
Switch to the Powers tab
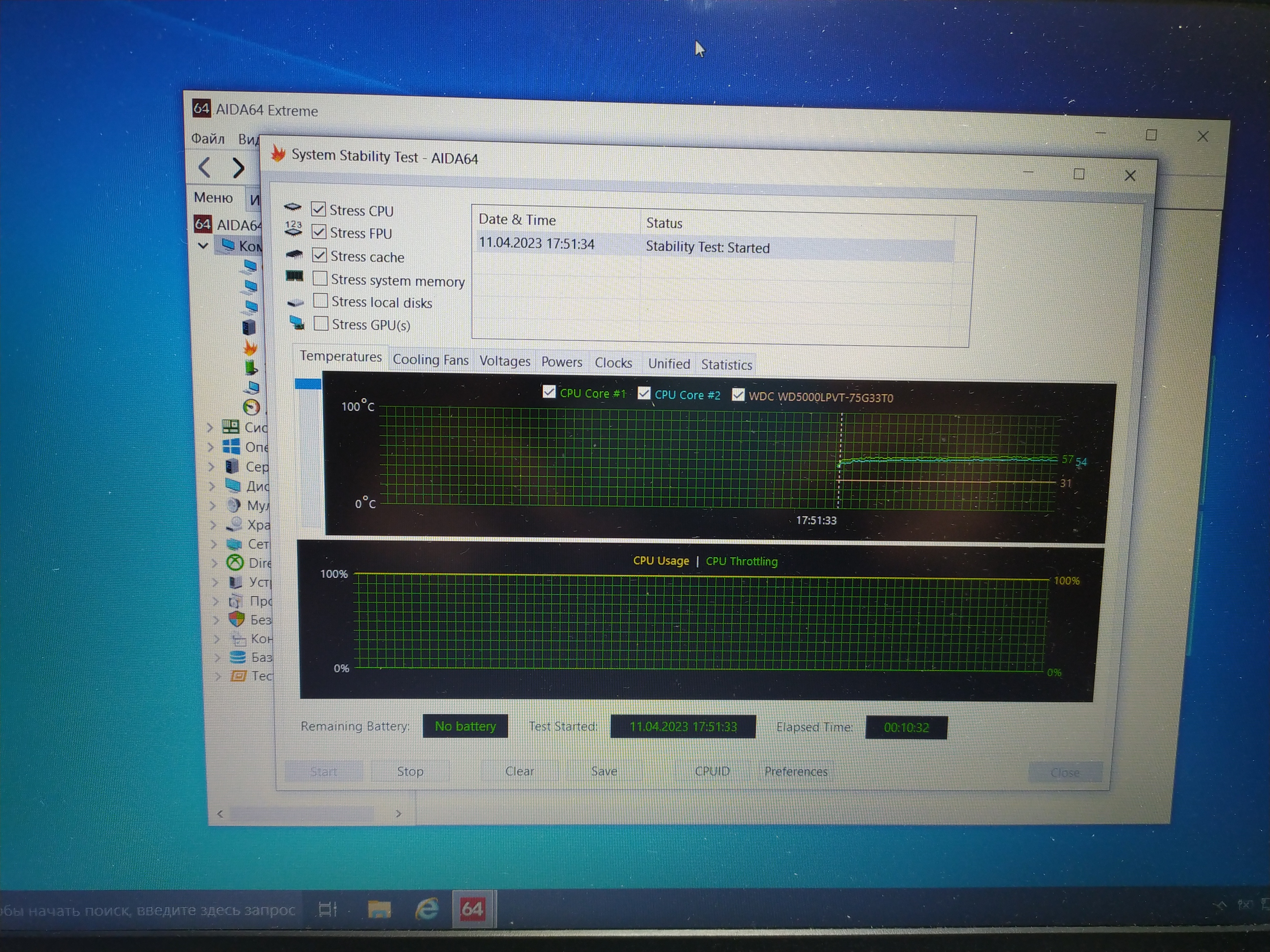562,362
